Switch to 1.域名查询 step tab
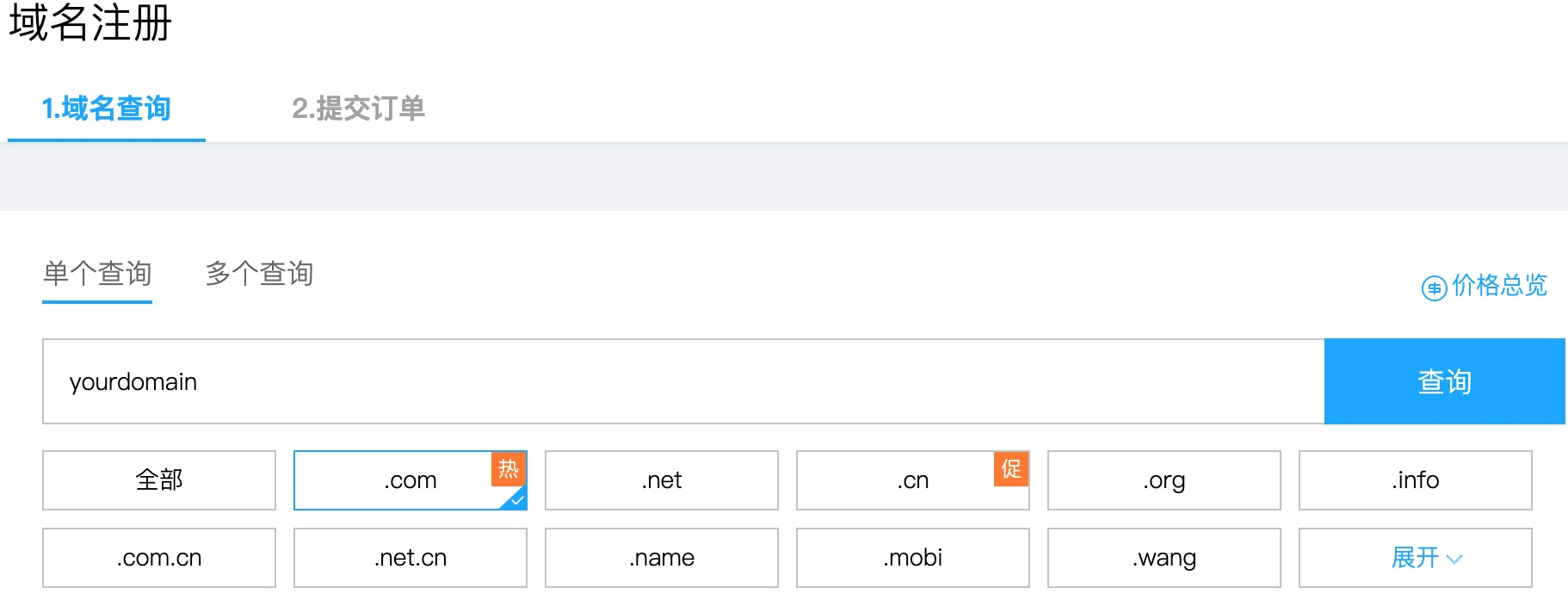Screen dimensions: 1568x594 107,108
